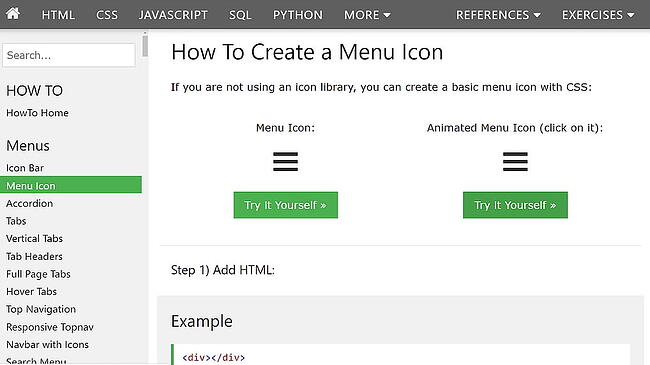Open HowTo Home link
650x365 pixels.
[37, 113]
